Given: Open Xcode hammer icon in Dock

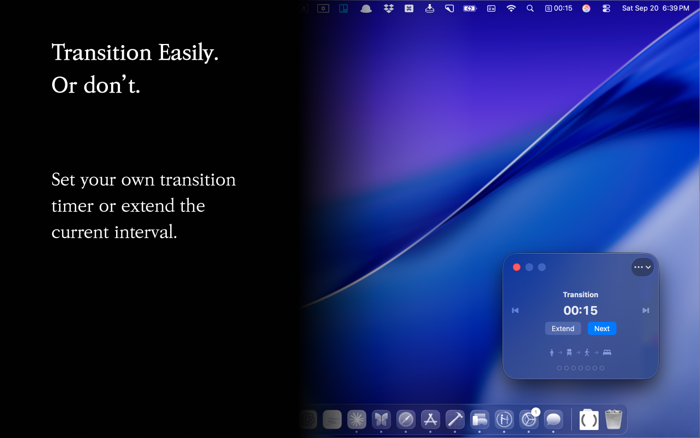Looking at the screenshot, I should click(x=455, y=419).
